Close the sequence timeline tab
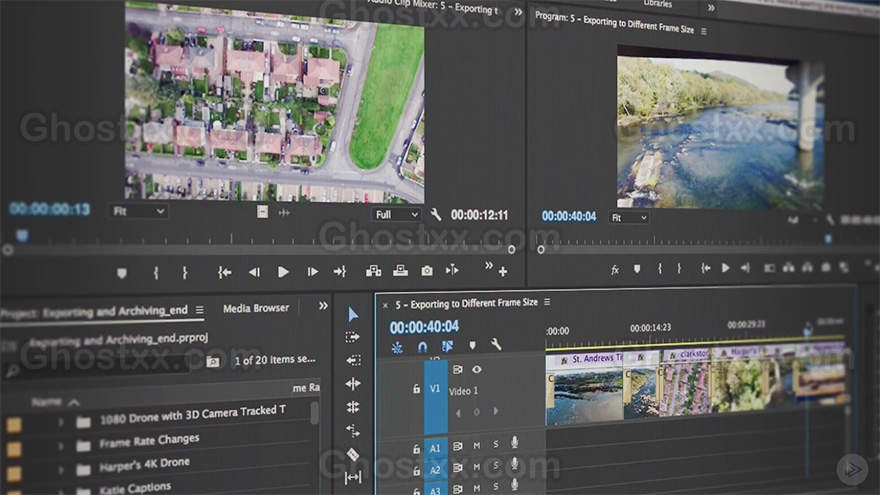This screenshot has width=880, height=495. (385, 305)
